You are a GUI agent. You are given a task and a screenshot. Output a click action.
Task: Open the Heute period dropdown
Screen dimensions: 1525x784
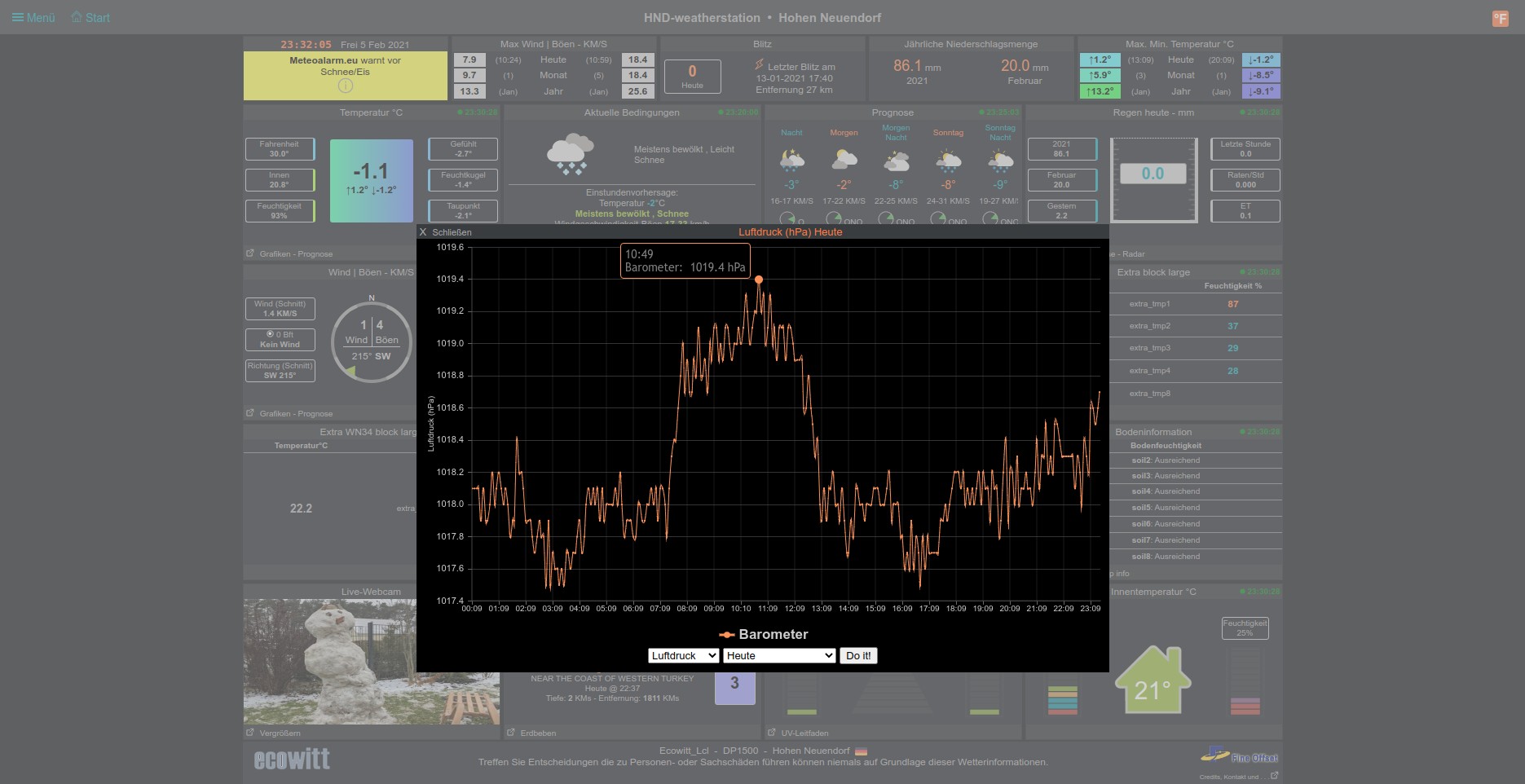[779, 655]
